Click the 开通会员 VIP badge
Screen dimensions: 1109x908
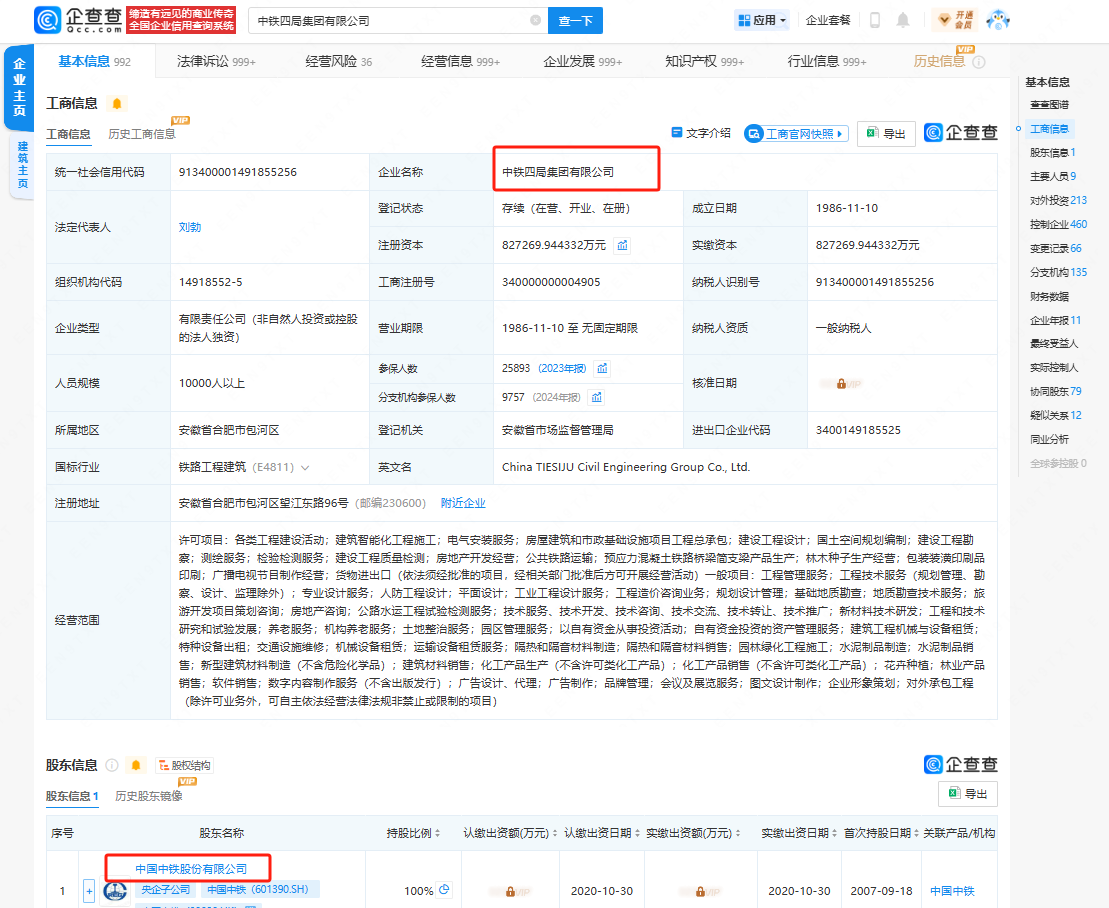click(x=956, y=20)
